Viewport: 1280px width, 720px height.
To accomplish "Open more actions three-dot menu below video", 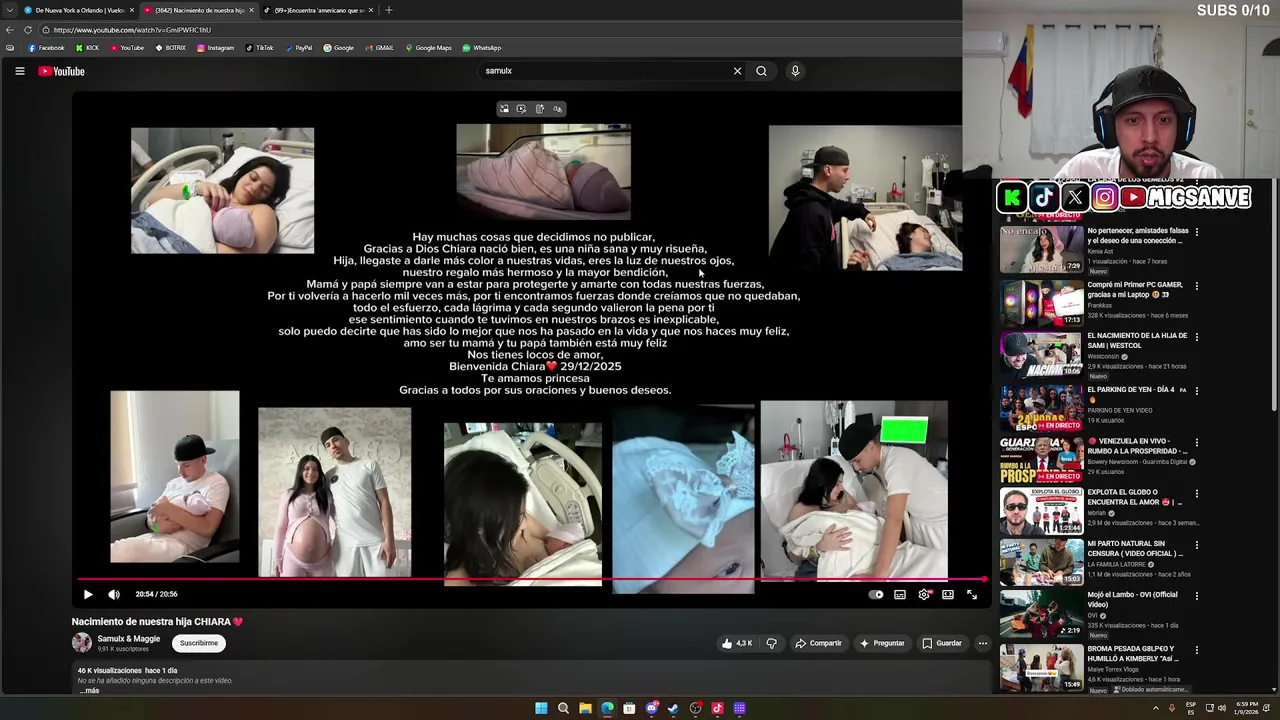I will 982,643.
